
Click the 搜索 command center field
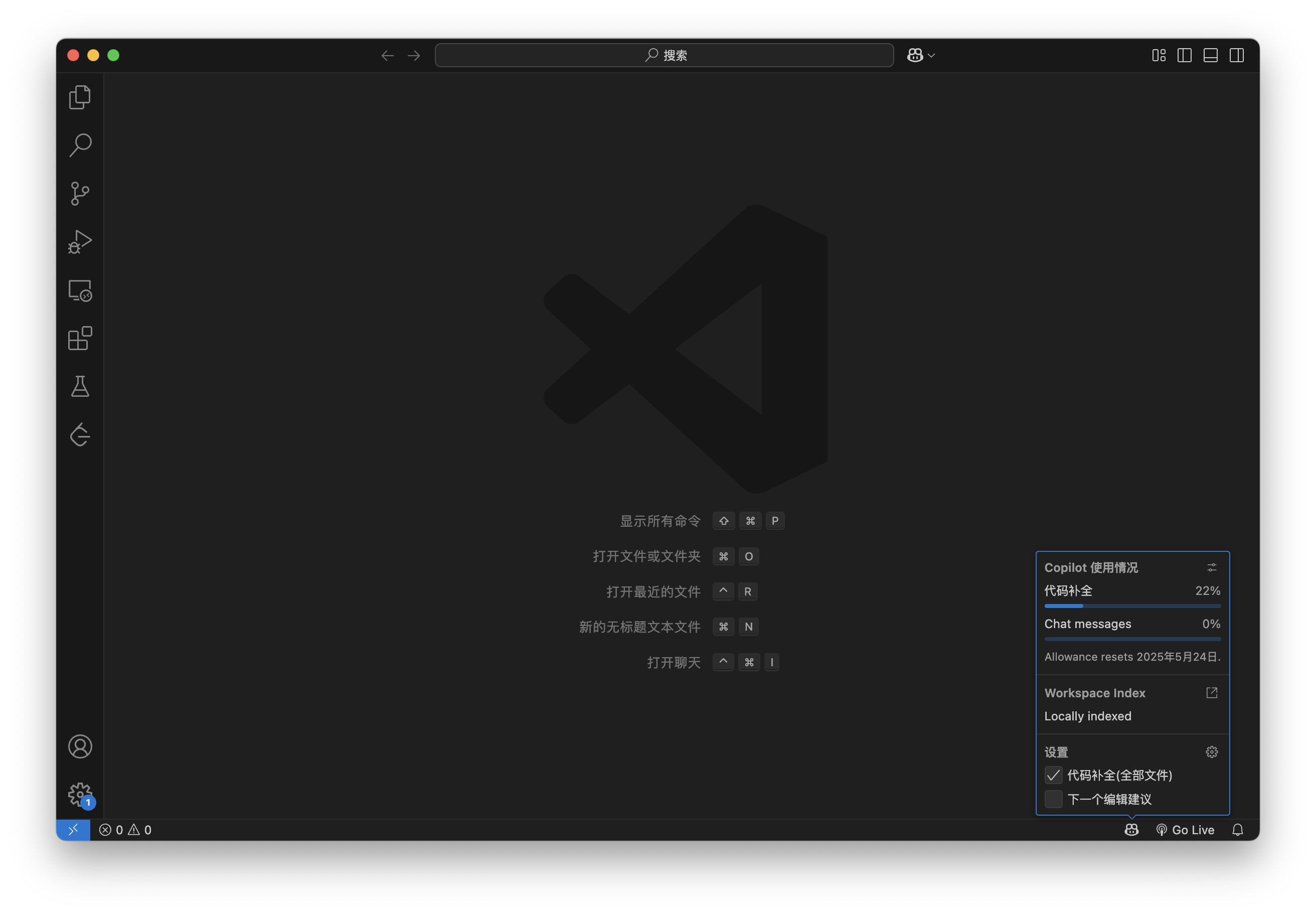[664, 55]
